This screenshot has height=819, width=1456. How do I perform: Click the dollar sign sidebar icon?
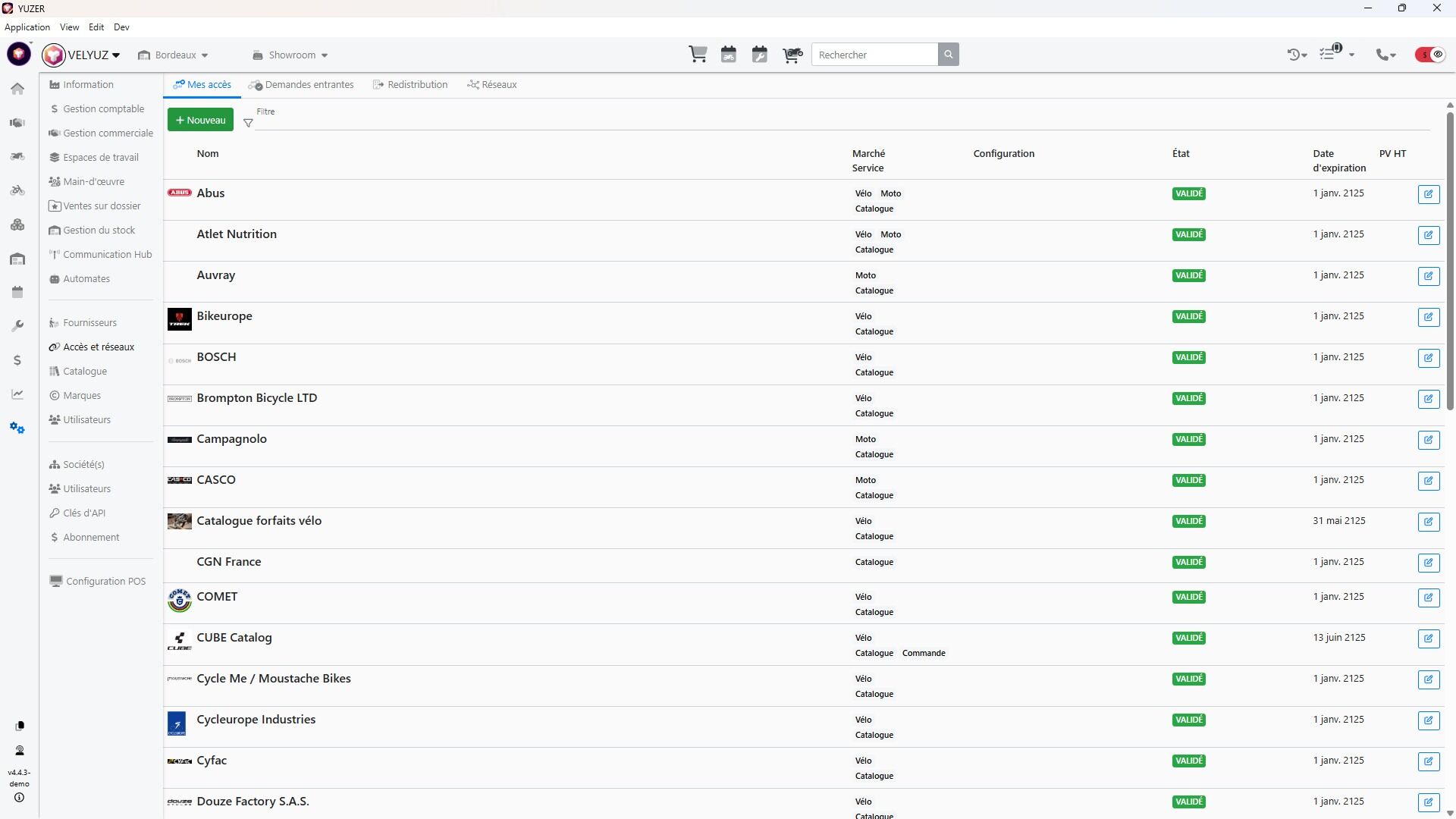click(17, 360)
